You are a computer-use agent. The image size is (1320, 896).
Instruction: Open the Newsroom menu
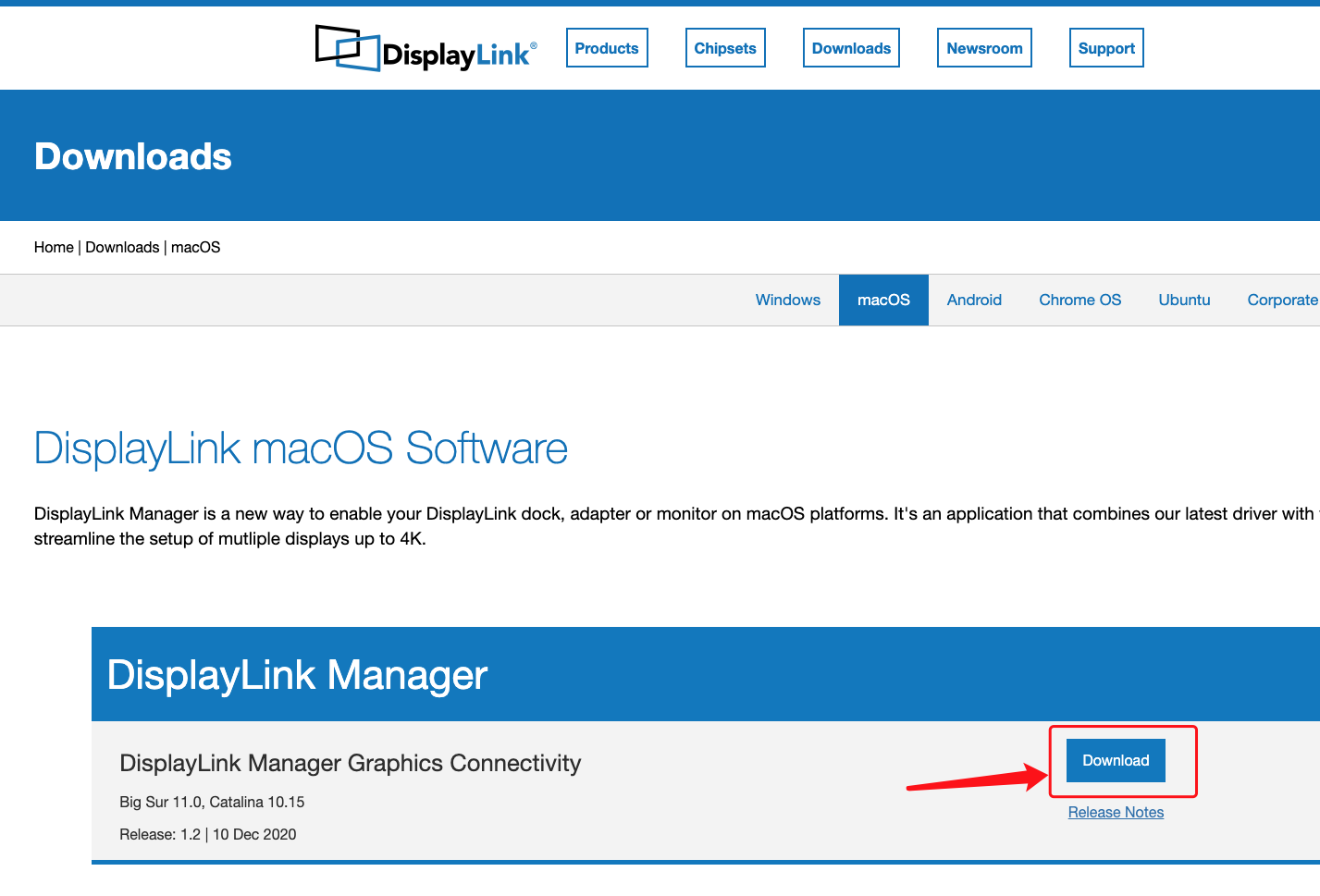tap(984, 48)
